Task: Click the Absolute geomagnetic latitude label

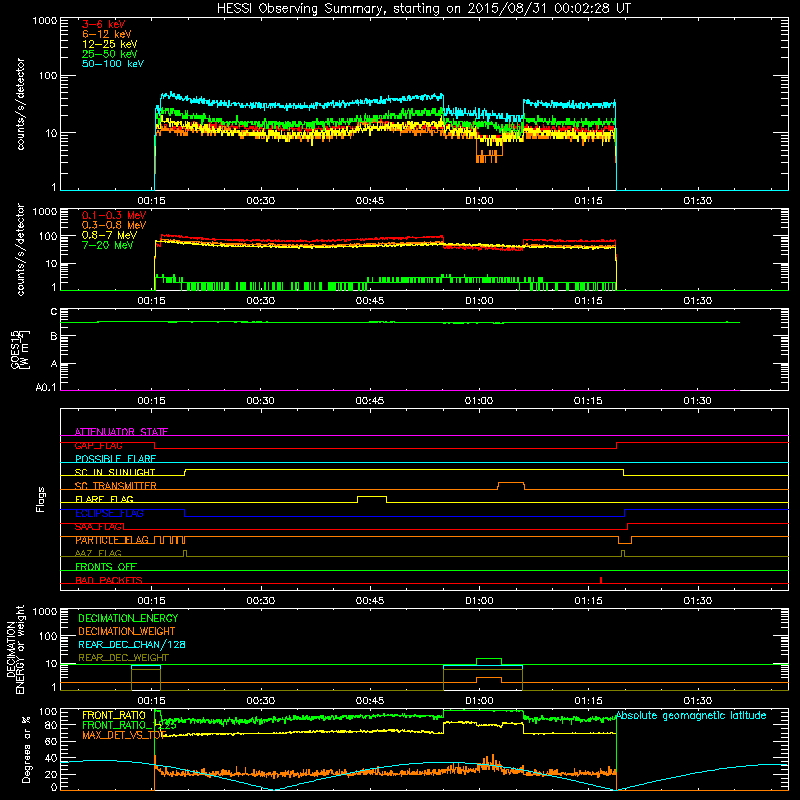Action: (x=691, y=715)
